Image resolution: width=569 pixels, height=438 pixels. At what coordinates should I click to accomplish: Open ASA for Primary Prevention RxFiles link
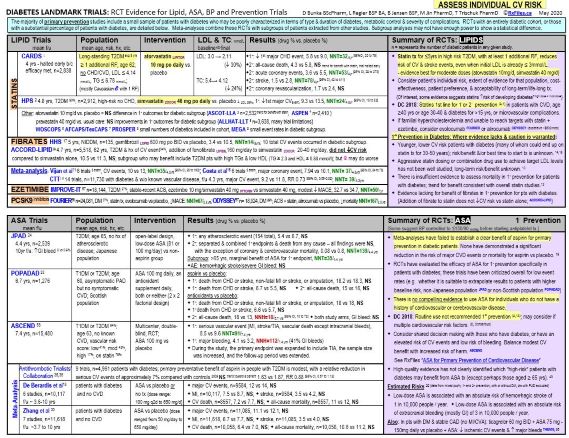click(481, 360)
